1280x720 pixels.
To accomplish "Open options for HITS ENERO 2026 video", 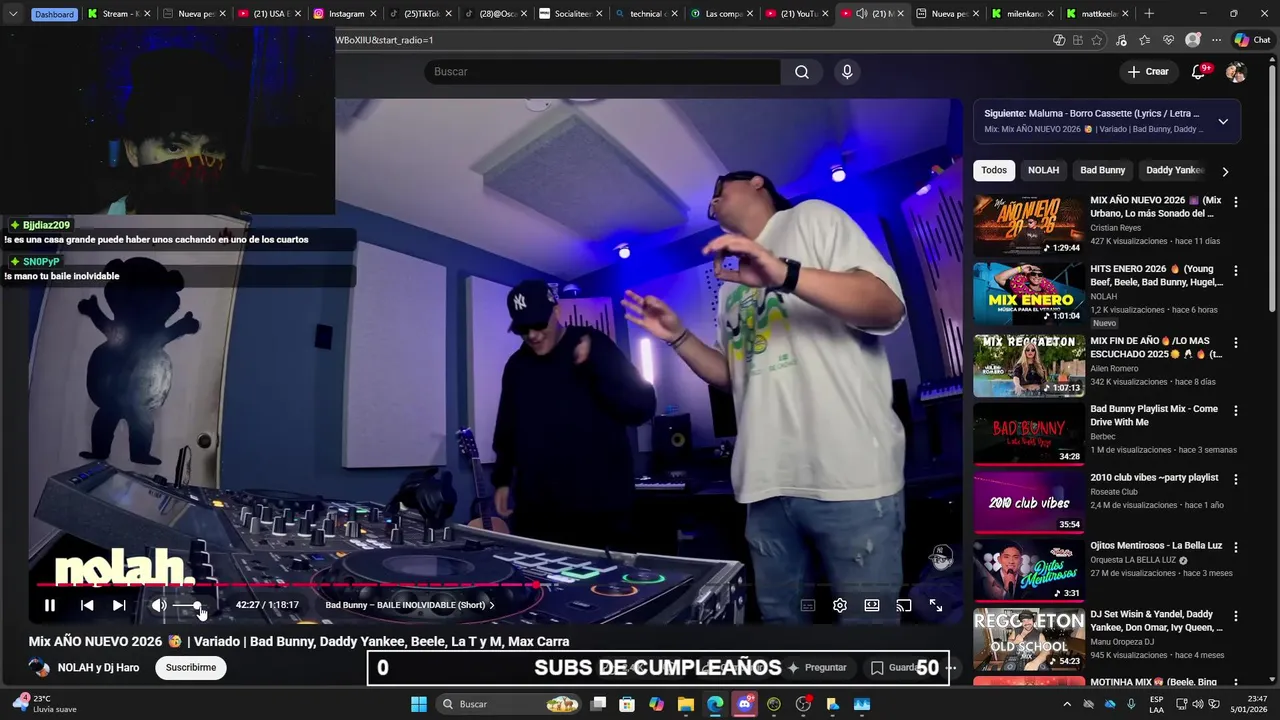I will [x=1236, y=270].
